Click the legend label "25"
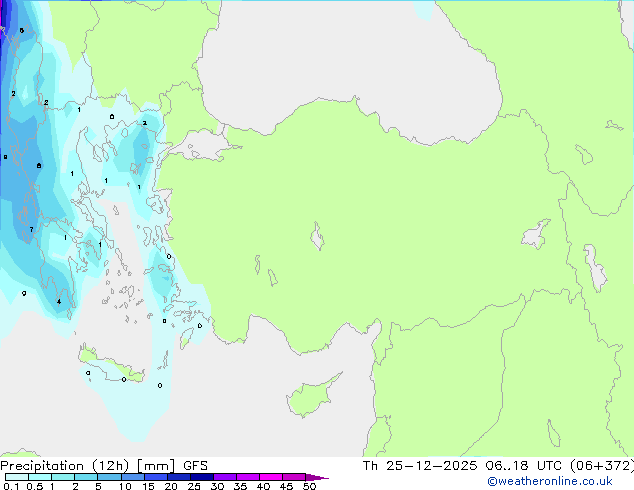Image resolution: width=634 pixels, height=490 pixels. click(194, 486)
